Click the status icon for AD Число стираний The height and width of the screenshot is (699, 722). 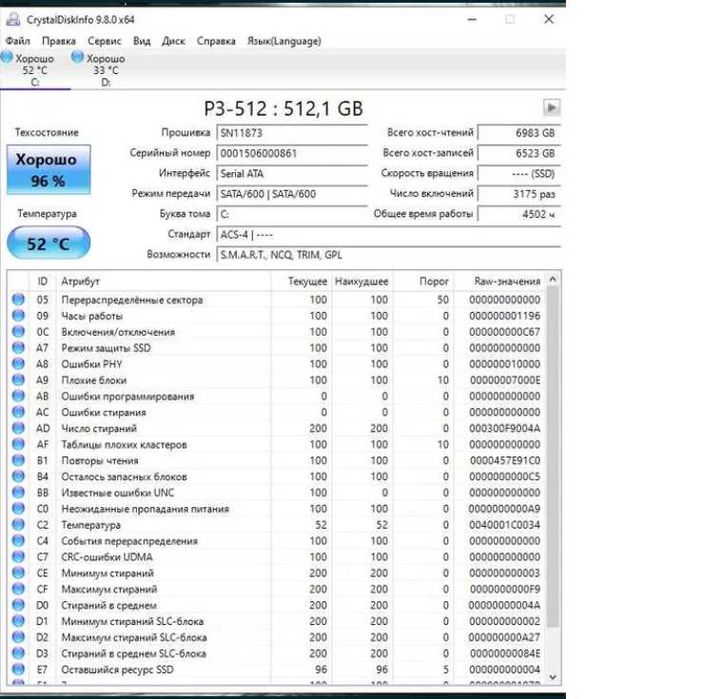[x=18, y=428]
